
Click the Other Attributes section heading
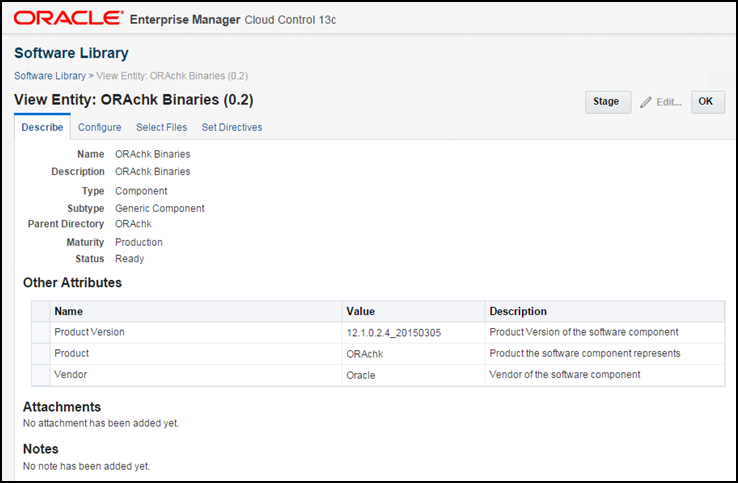pyautogui.click(x=72, y=282)
